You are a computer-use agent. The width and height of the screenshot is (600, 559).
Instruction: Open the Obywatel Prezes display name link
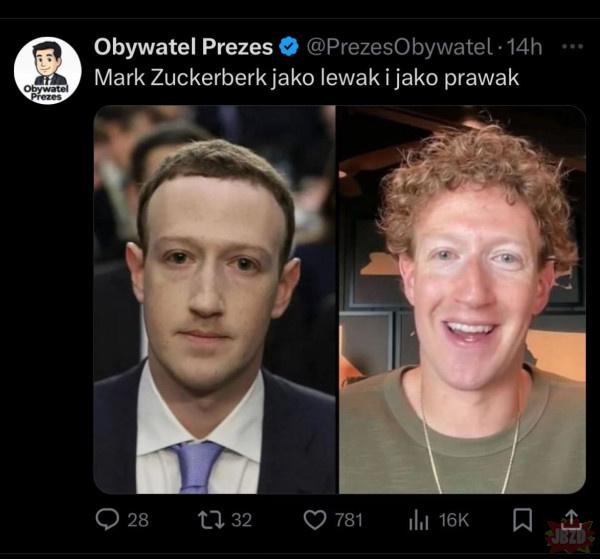tap(184, 46)
